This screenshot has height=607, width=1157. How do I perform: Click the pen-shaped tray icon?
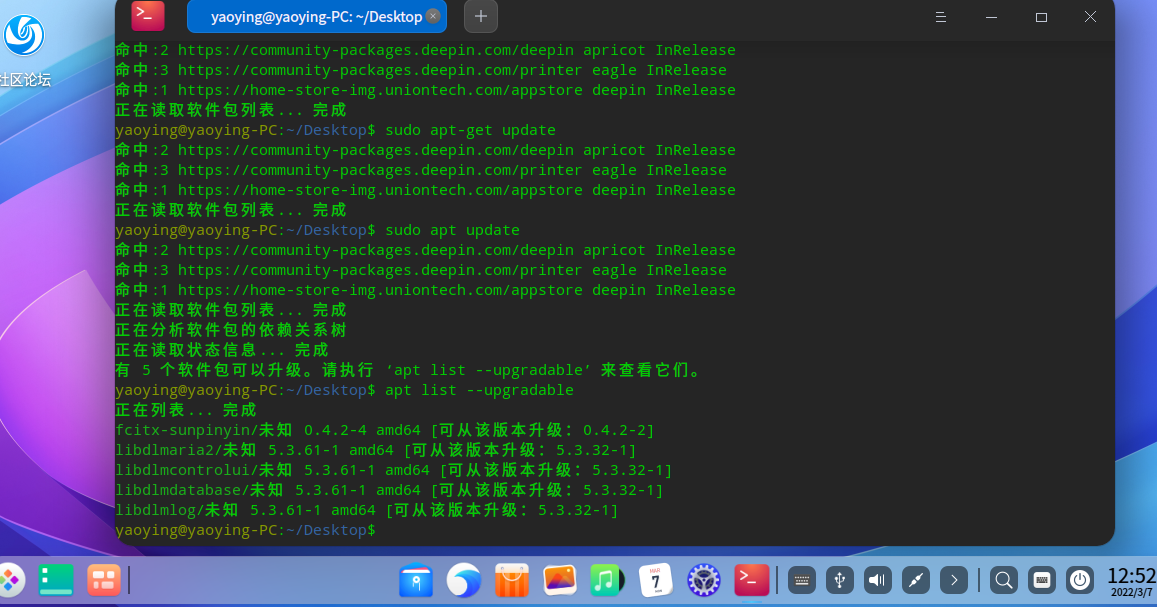916,580
